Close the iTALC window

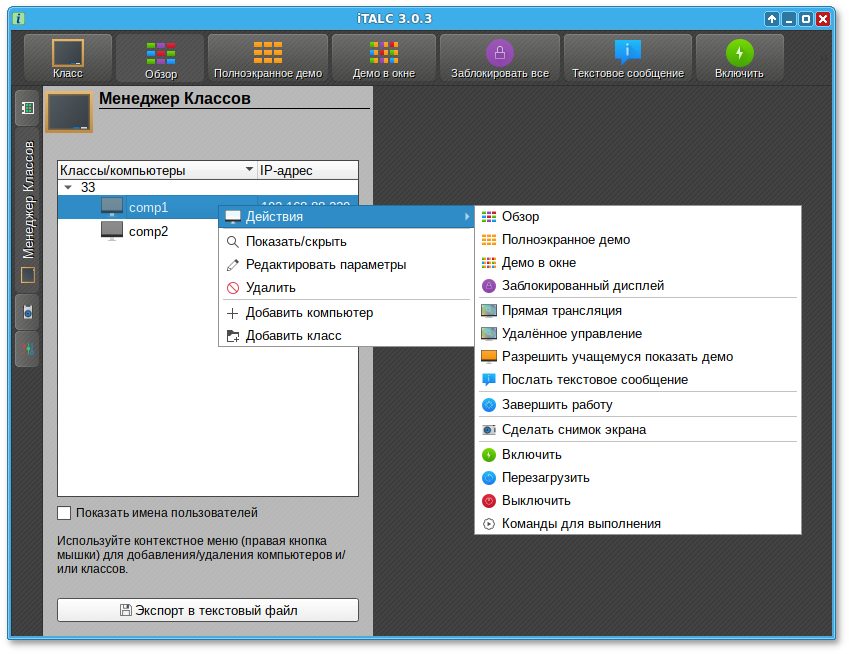[x=823, y=19]
